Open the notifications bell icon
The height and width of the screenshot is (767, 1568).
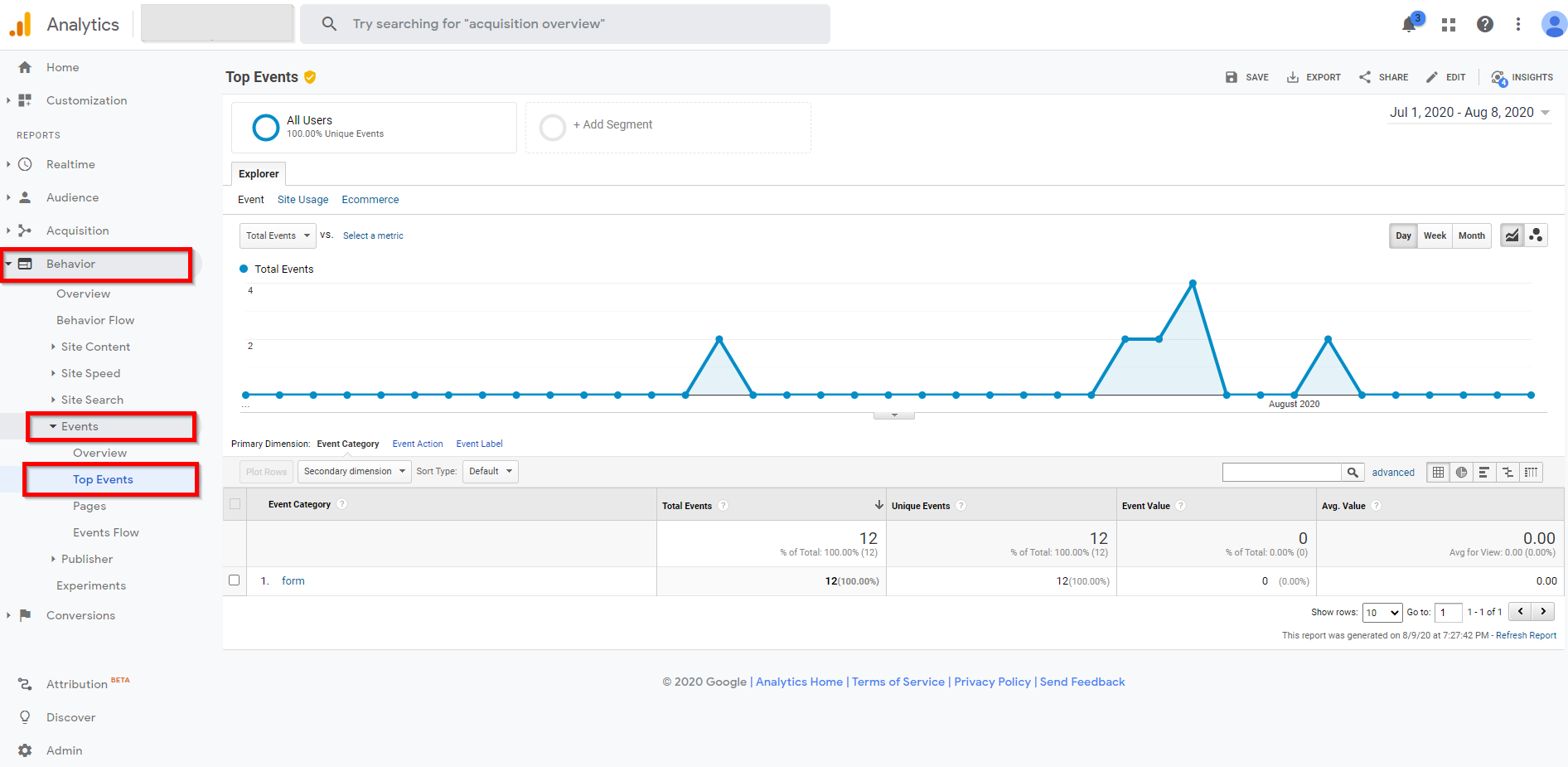click(x=1408, y=25)
